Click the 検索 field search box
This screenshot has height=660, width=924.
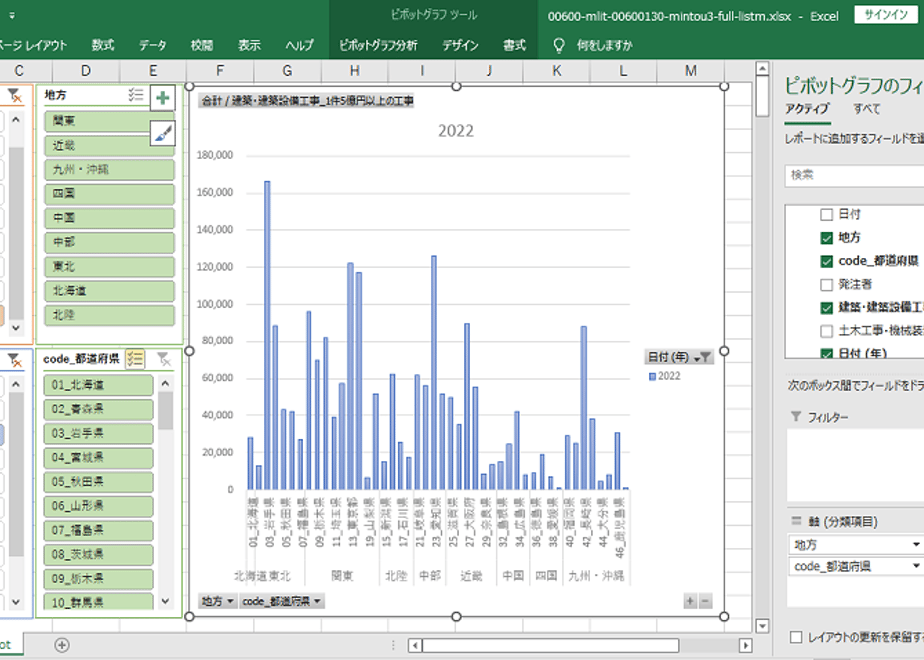coord(854,175)
